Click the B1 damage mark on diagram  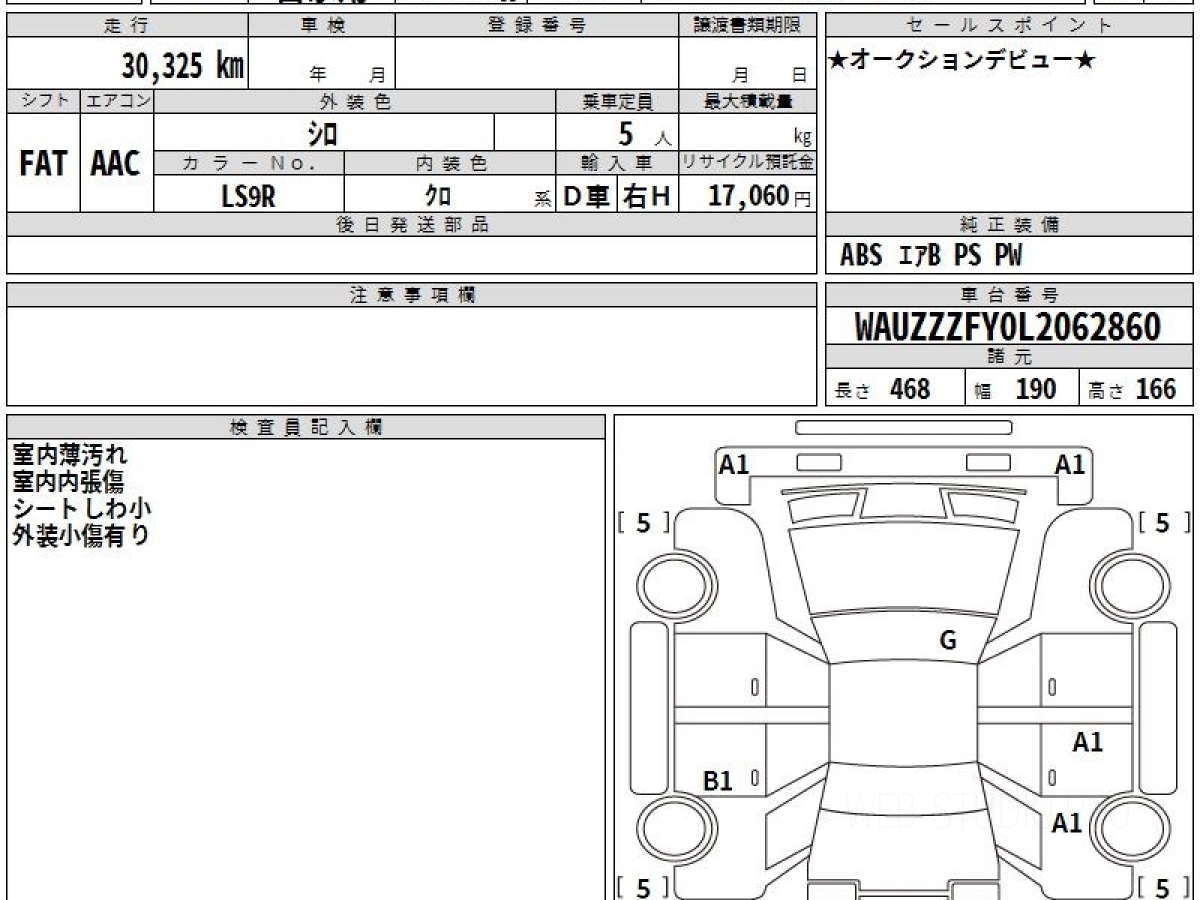click(718, 781)
